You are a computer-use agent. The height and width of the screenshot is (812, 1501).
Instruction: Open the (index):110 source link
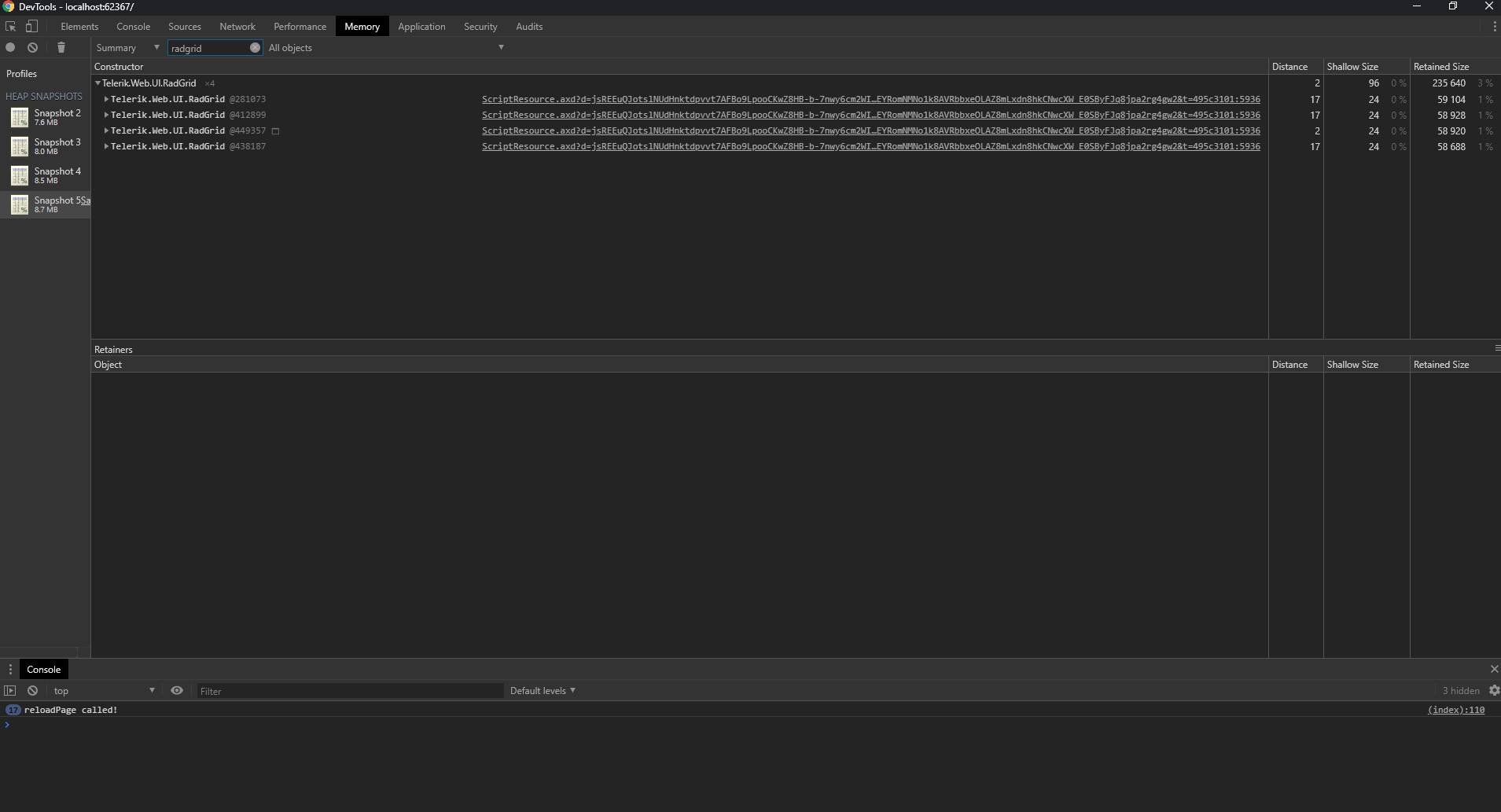coord(1456,710)
